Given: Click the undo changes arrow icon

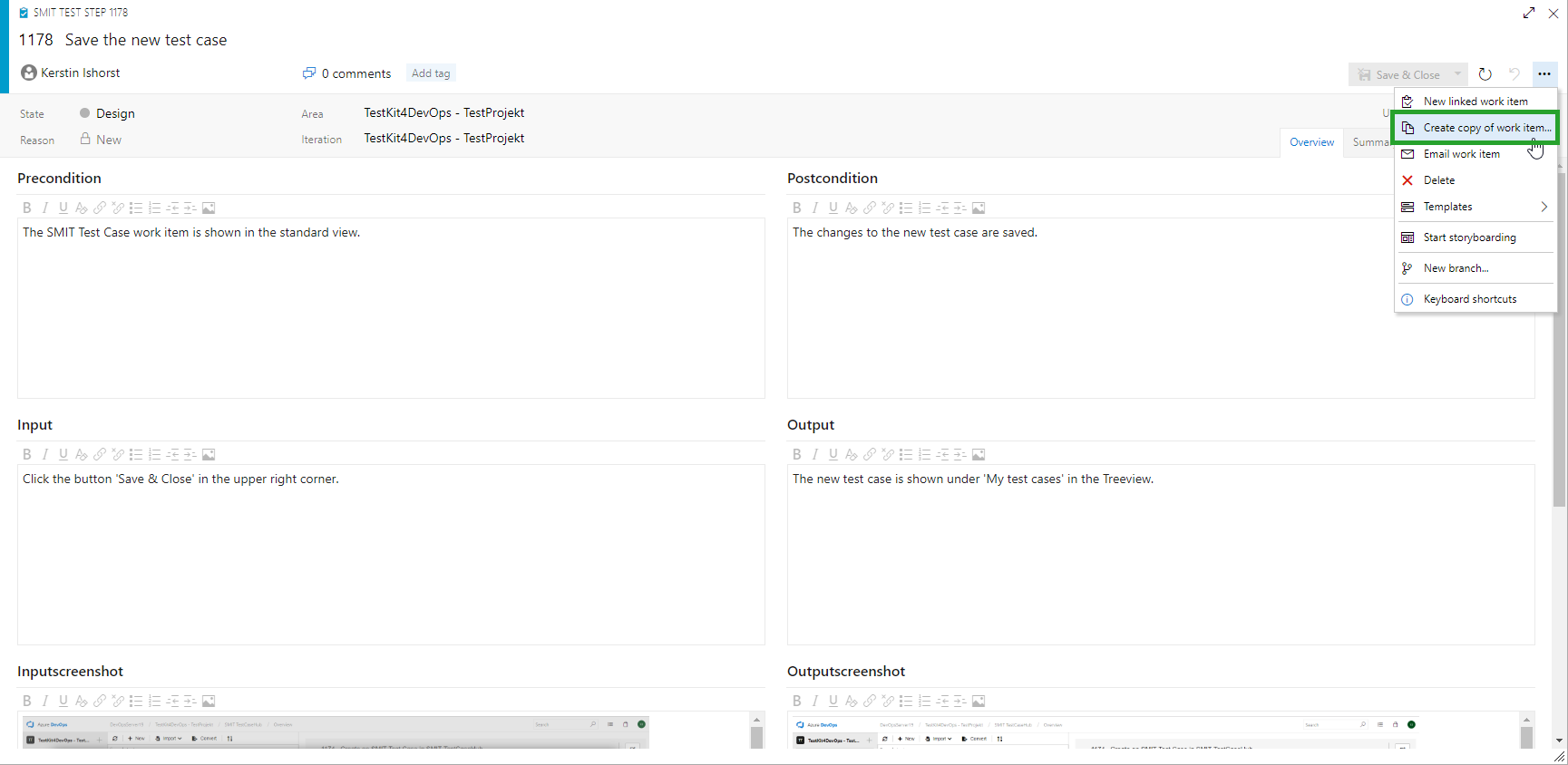Looking at the screenshot, I should pyautogui.click(x=1514, y=74).
